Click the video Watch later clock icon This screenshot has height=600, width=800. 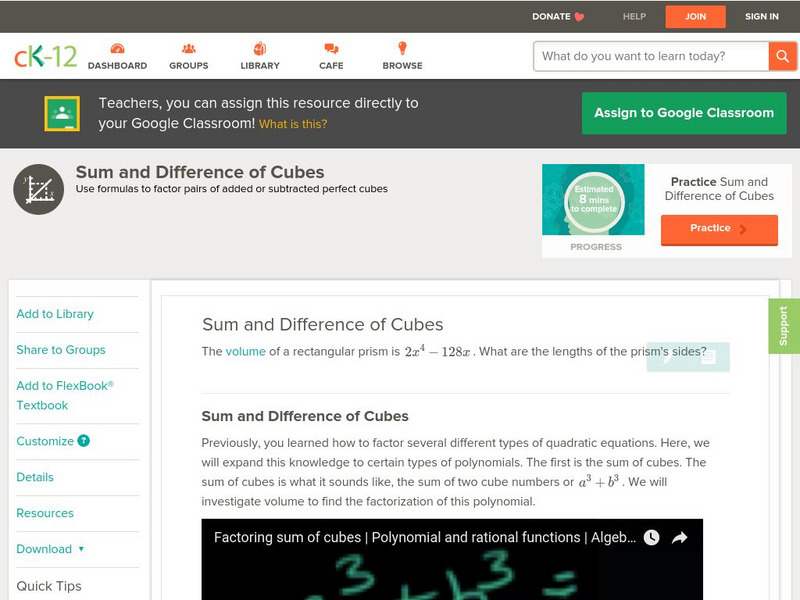(652, 537)
